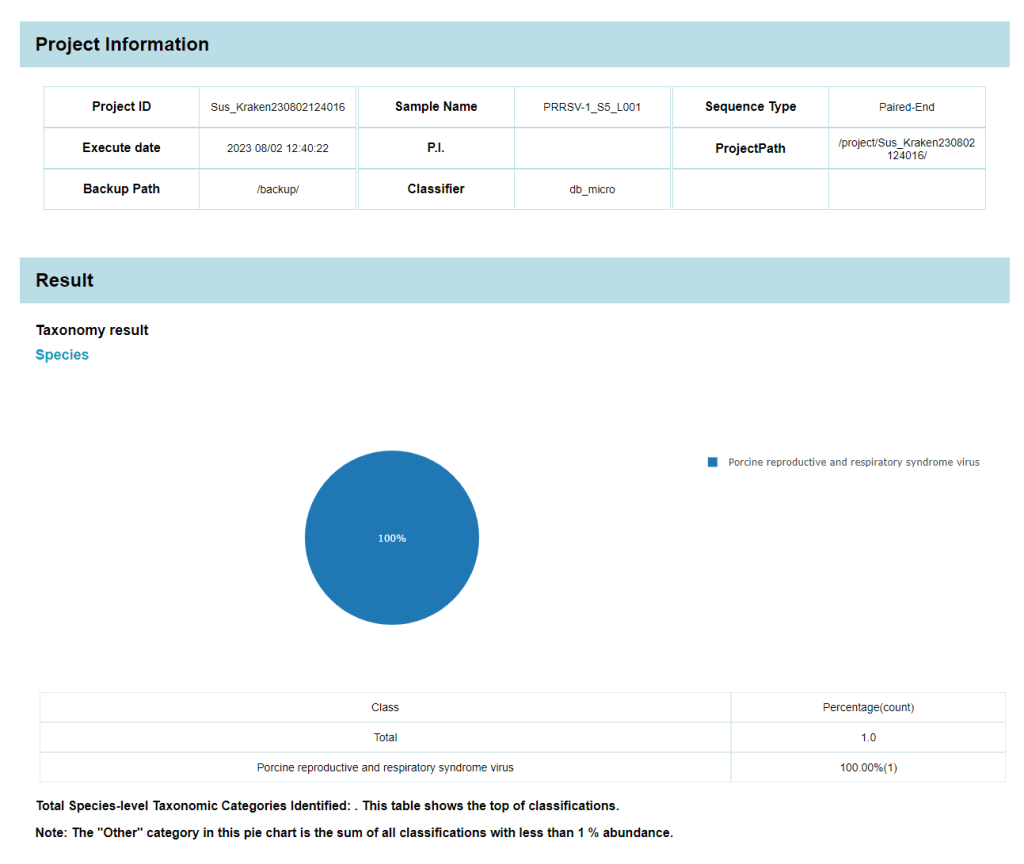Viewport: 1024px width, 864px height.
Task: Select the Total row in table
Action: (x=385, y=737)
